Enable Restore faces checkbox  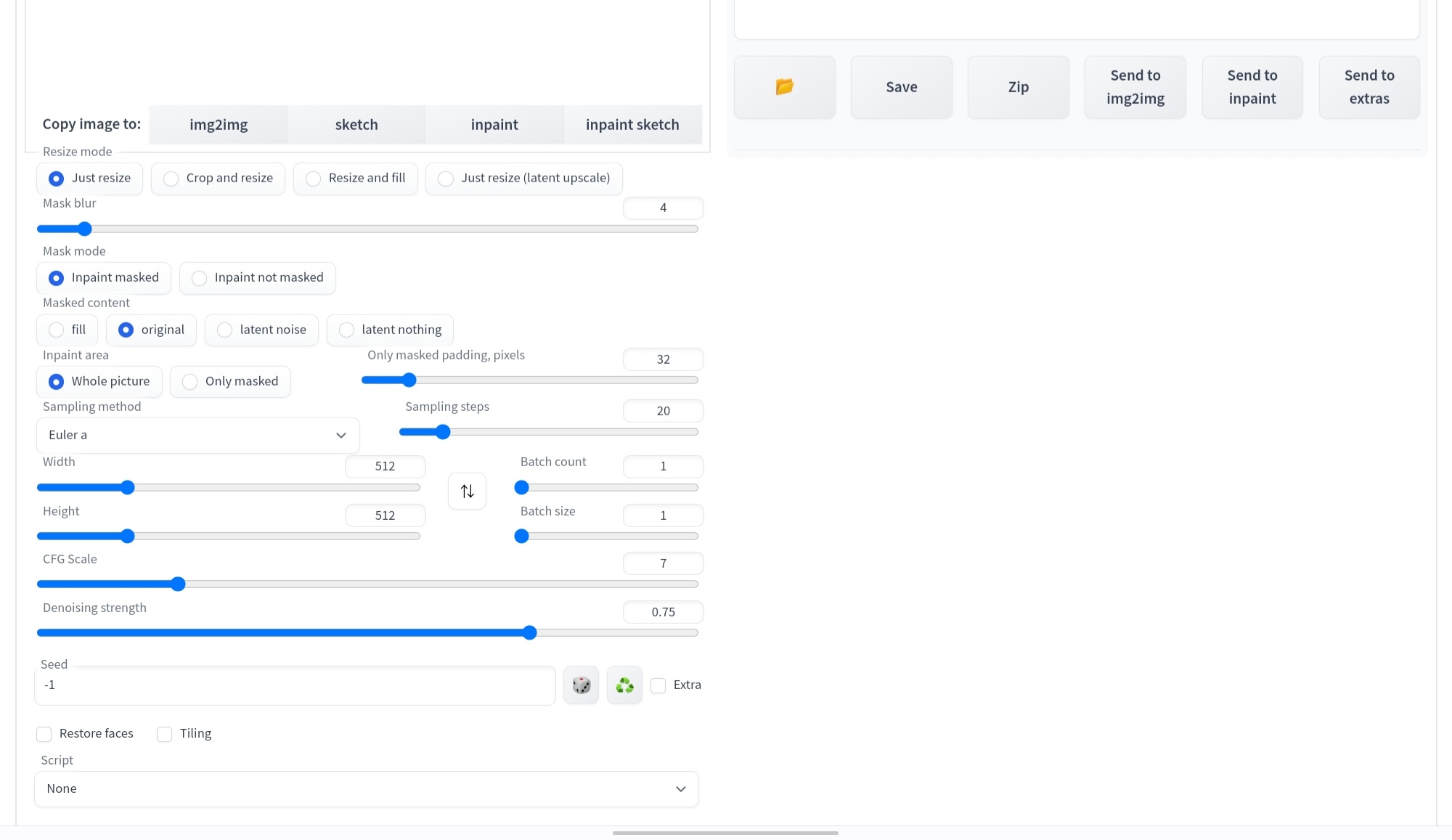click(x=44, y=734)
